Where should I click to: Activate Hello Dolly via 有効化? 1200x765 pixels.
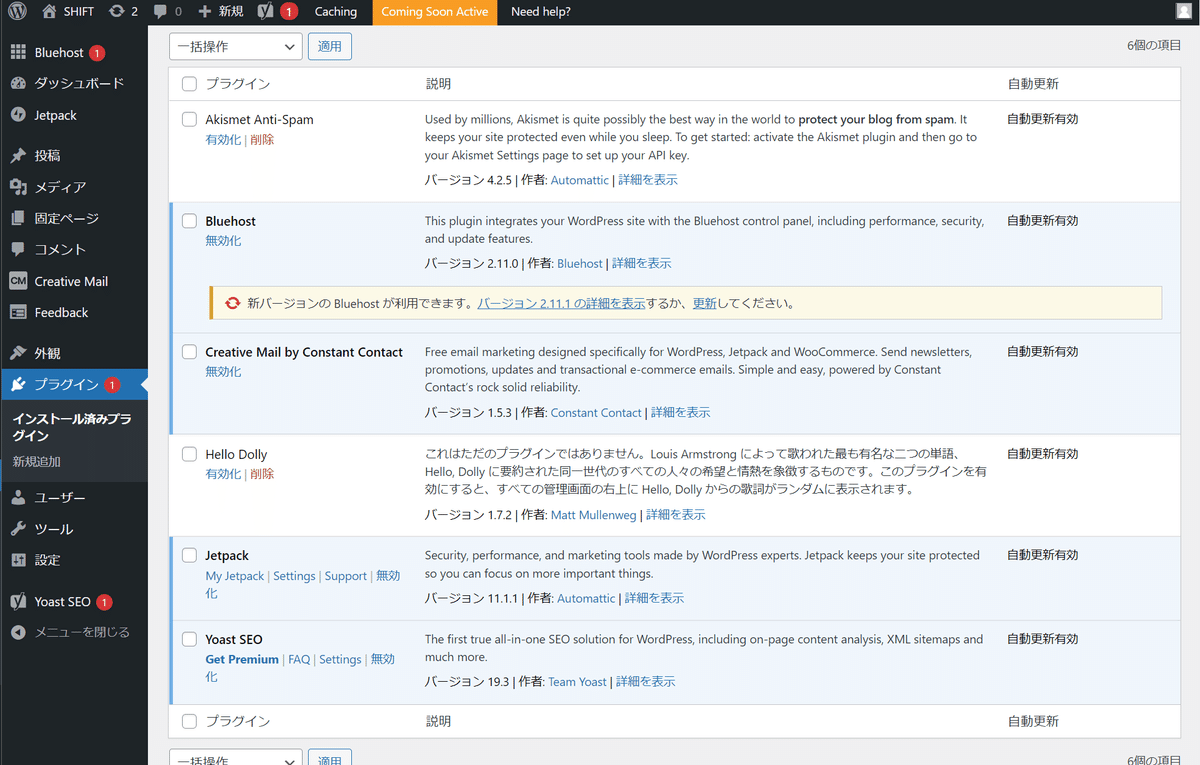coord(223,474)
